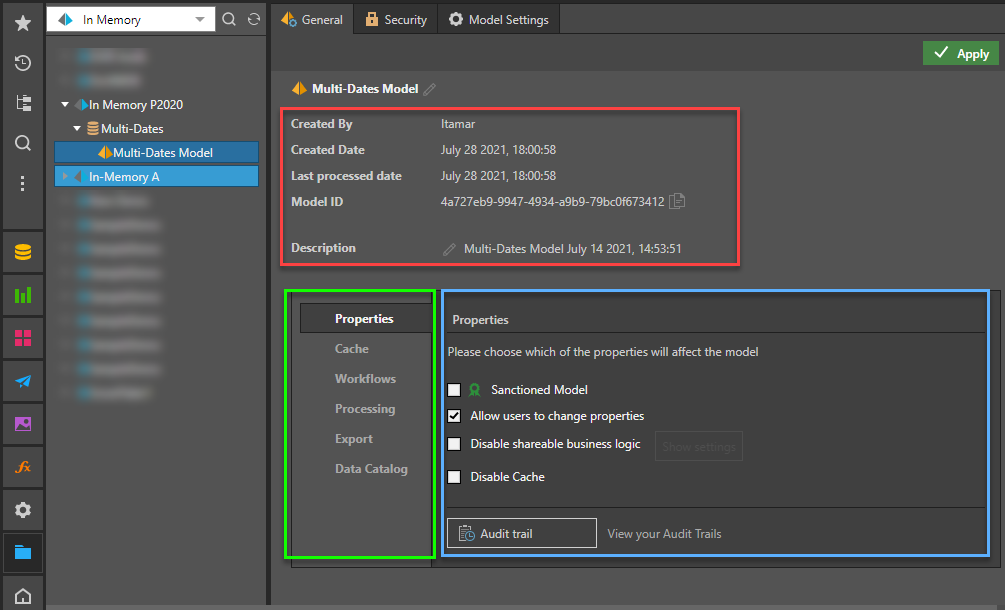The height and width of the screenshot is (610, 1005).
Task: Select the Export section
Action: (354, 439)
